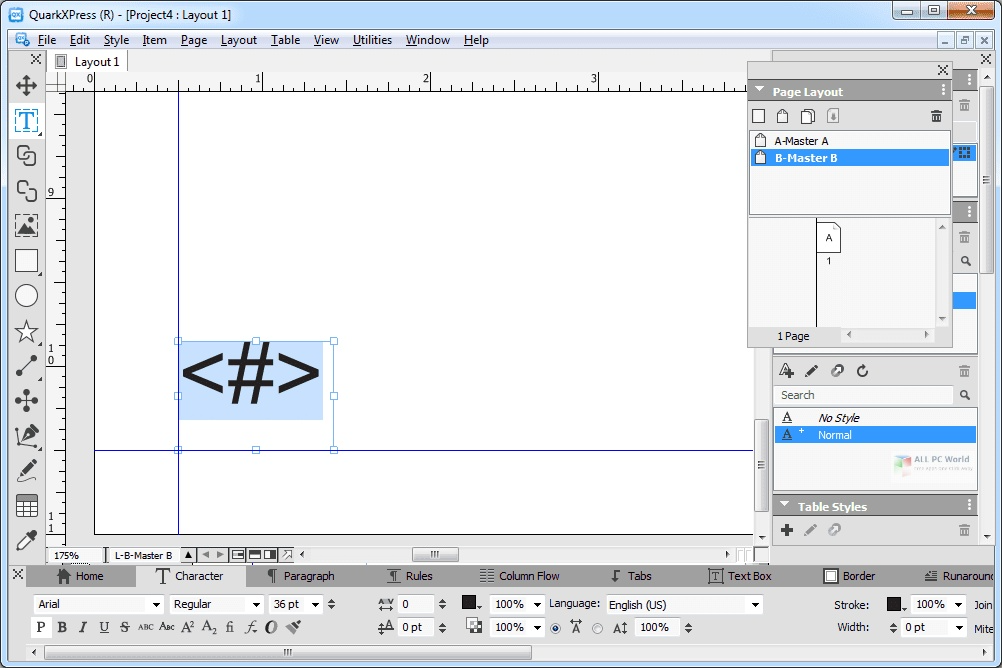Select the Oval box tool

(x=27, y=295)
